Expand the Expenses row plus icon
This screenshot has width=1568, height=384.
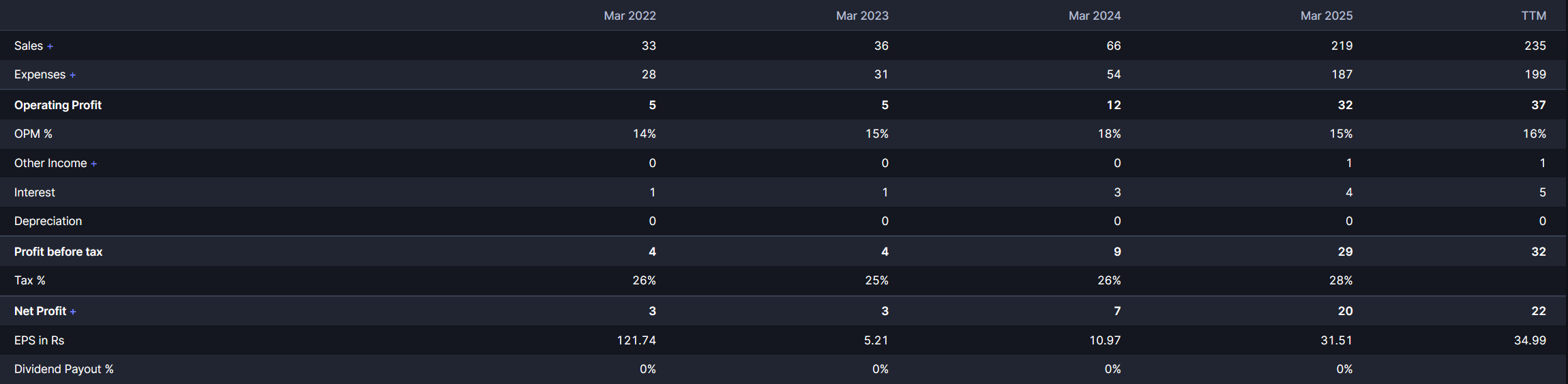tap(72, 75)
